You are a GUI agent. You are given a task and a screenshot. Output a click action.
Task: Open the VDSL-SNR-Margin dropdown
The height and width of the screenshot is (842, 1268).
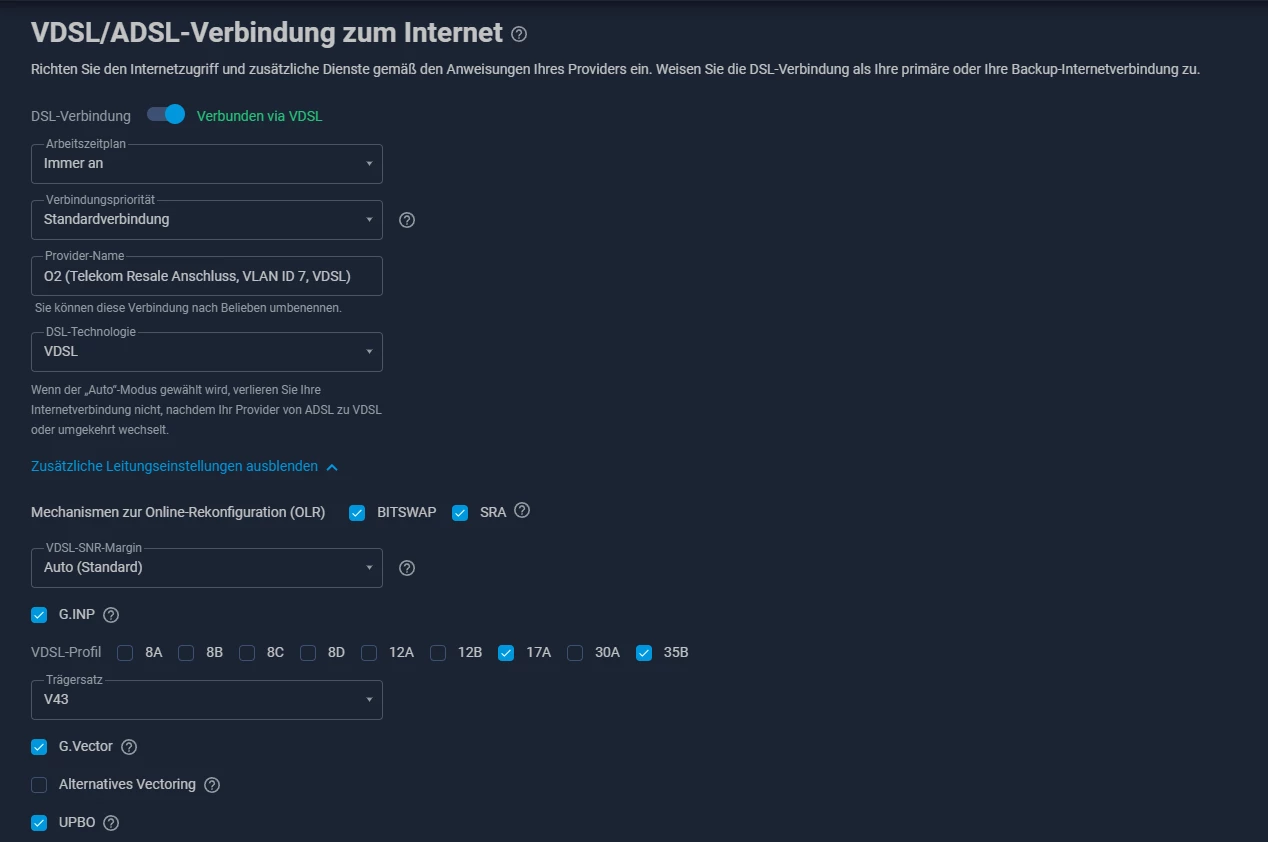click(206, 568)
